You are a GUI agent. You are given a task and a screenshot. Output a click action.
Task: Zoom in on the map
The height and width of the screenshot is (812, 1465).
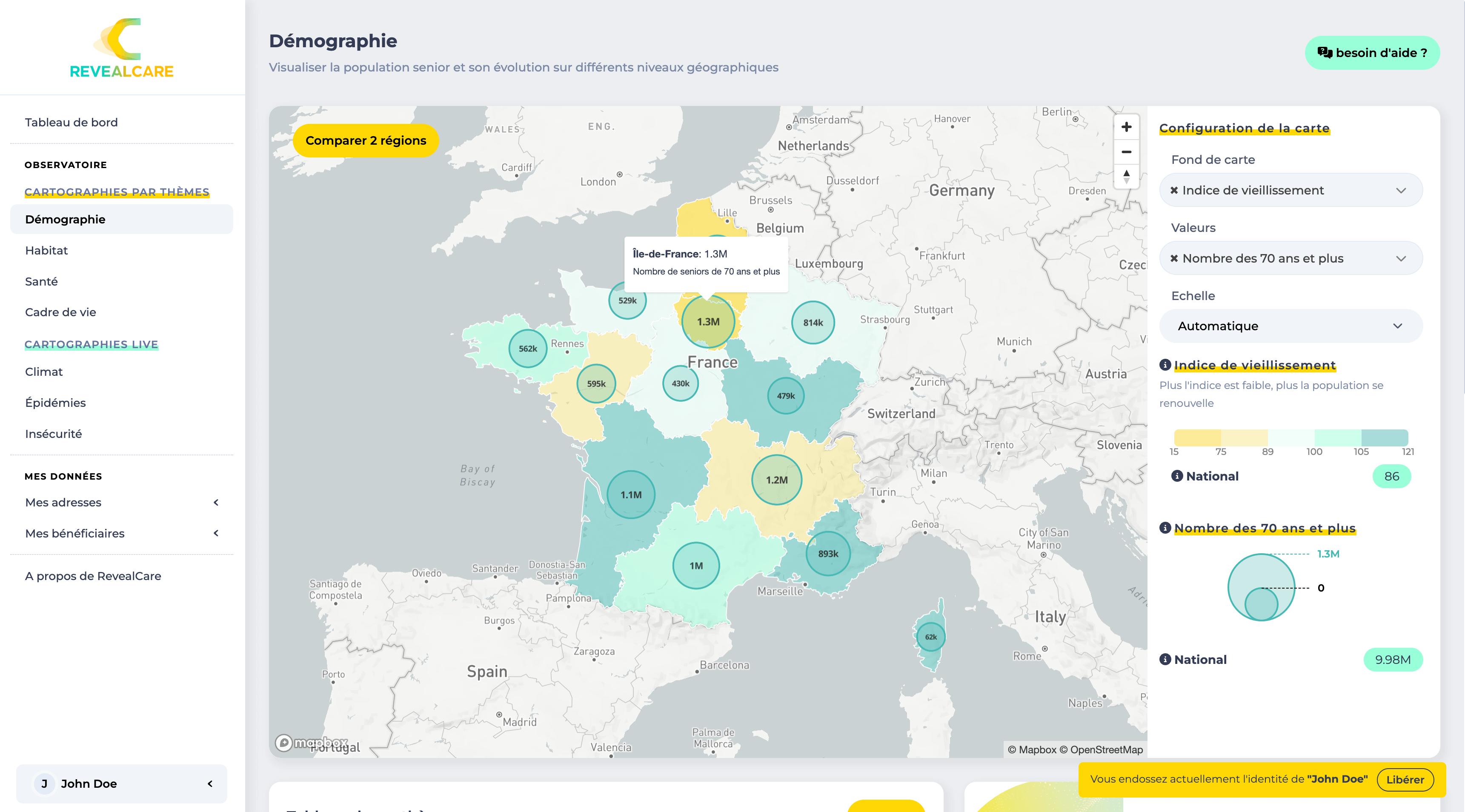[1126, 127]
